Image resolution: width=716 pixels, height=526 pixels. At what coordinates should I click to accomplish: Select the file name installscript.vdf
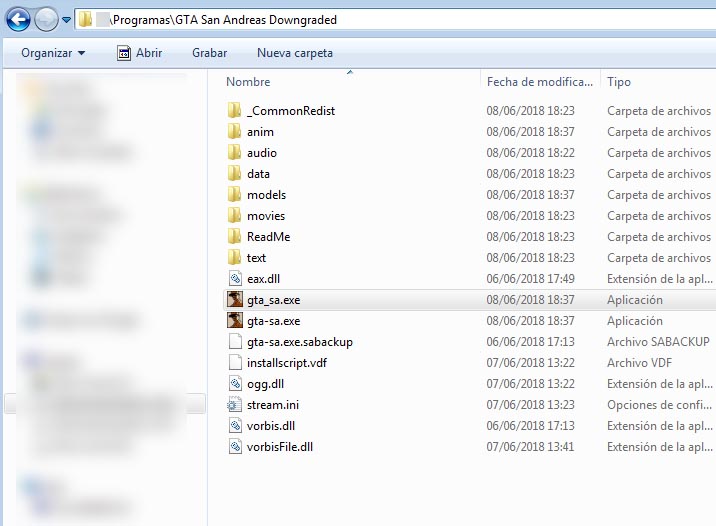tap(287, 363)
